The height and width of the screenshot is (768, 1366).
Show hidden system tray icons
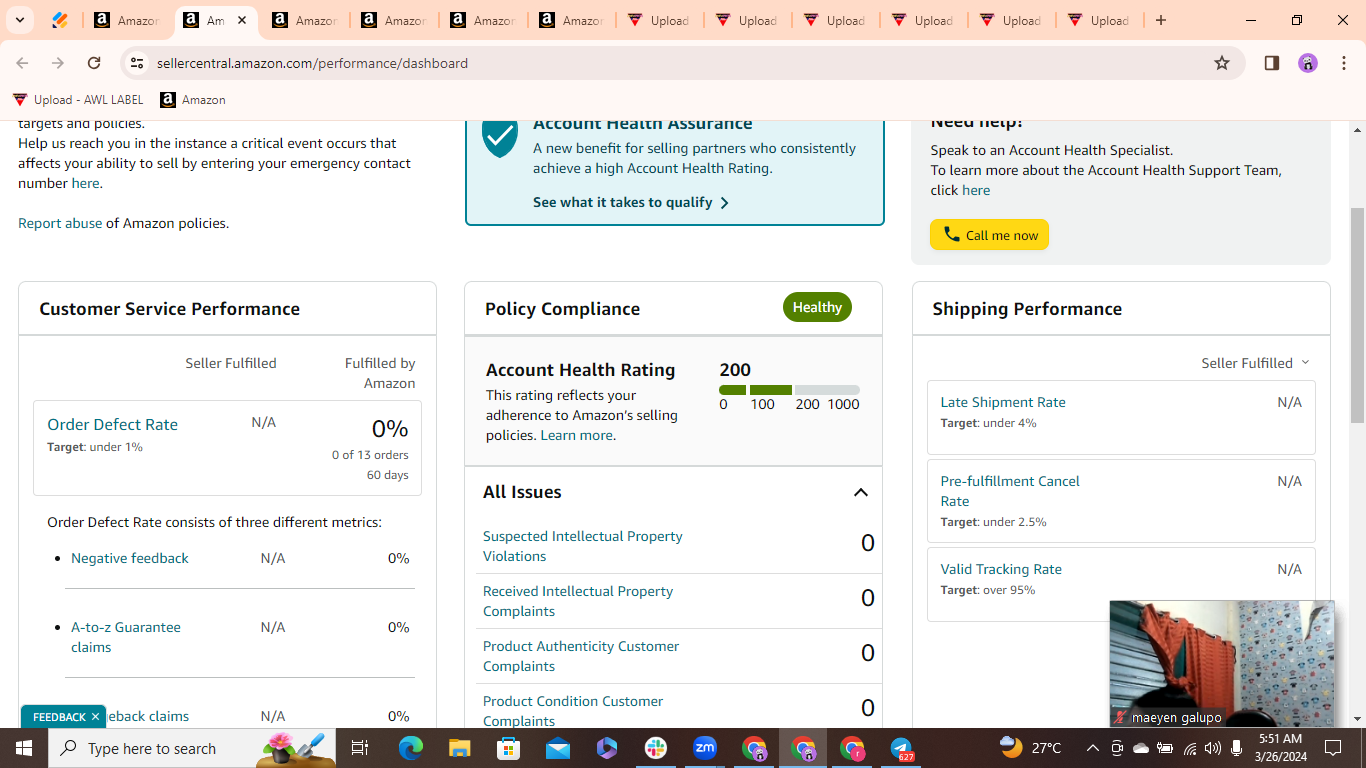tap(1093, 748)
